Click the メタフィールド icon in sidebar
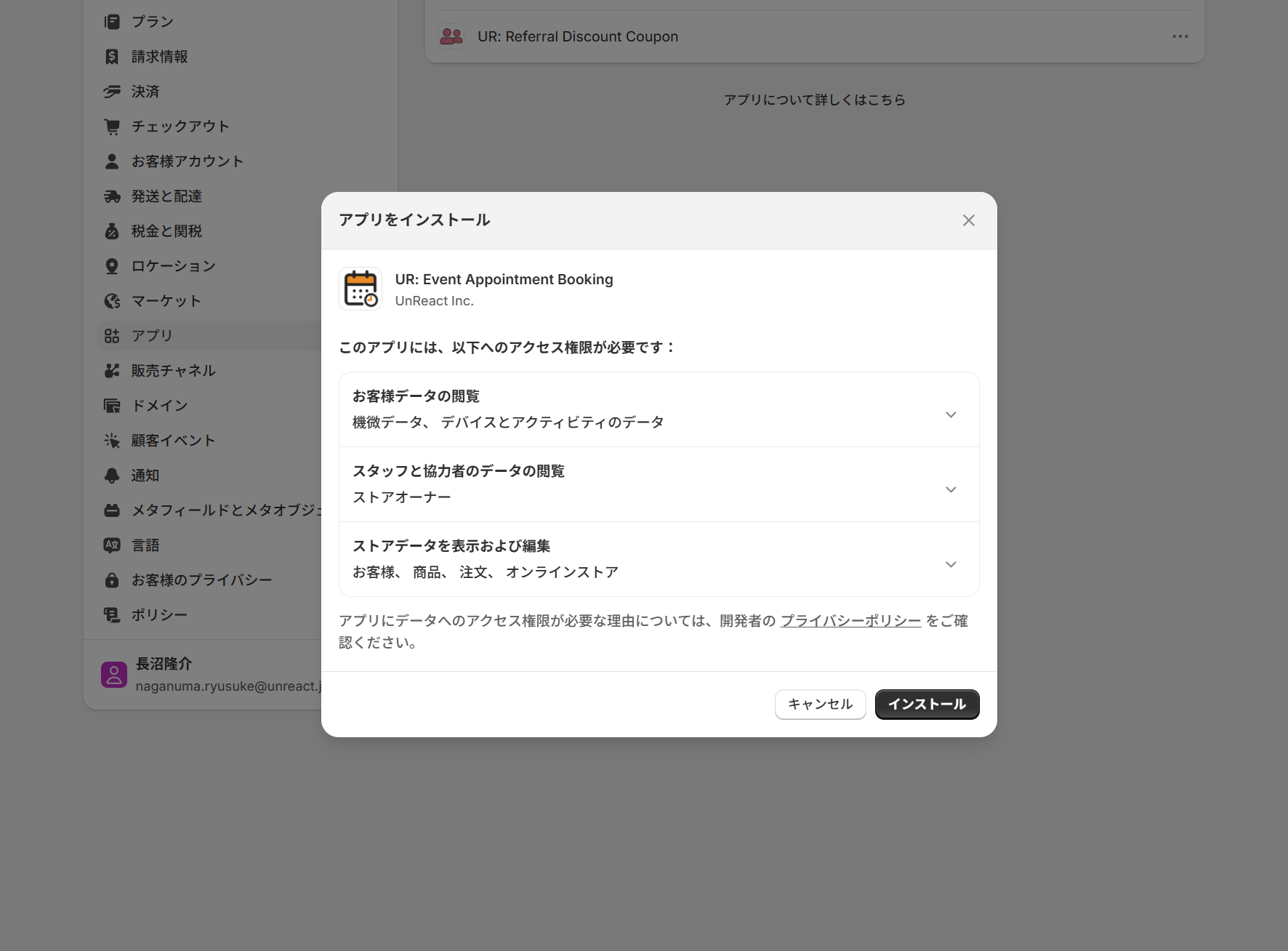 click(x=112, y=510)
